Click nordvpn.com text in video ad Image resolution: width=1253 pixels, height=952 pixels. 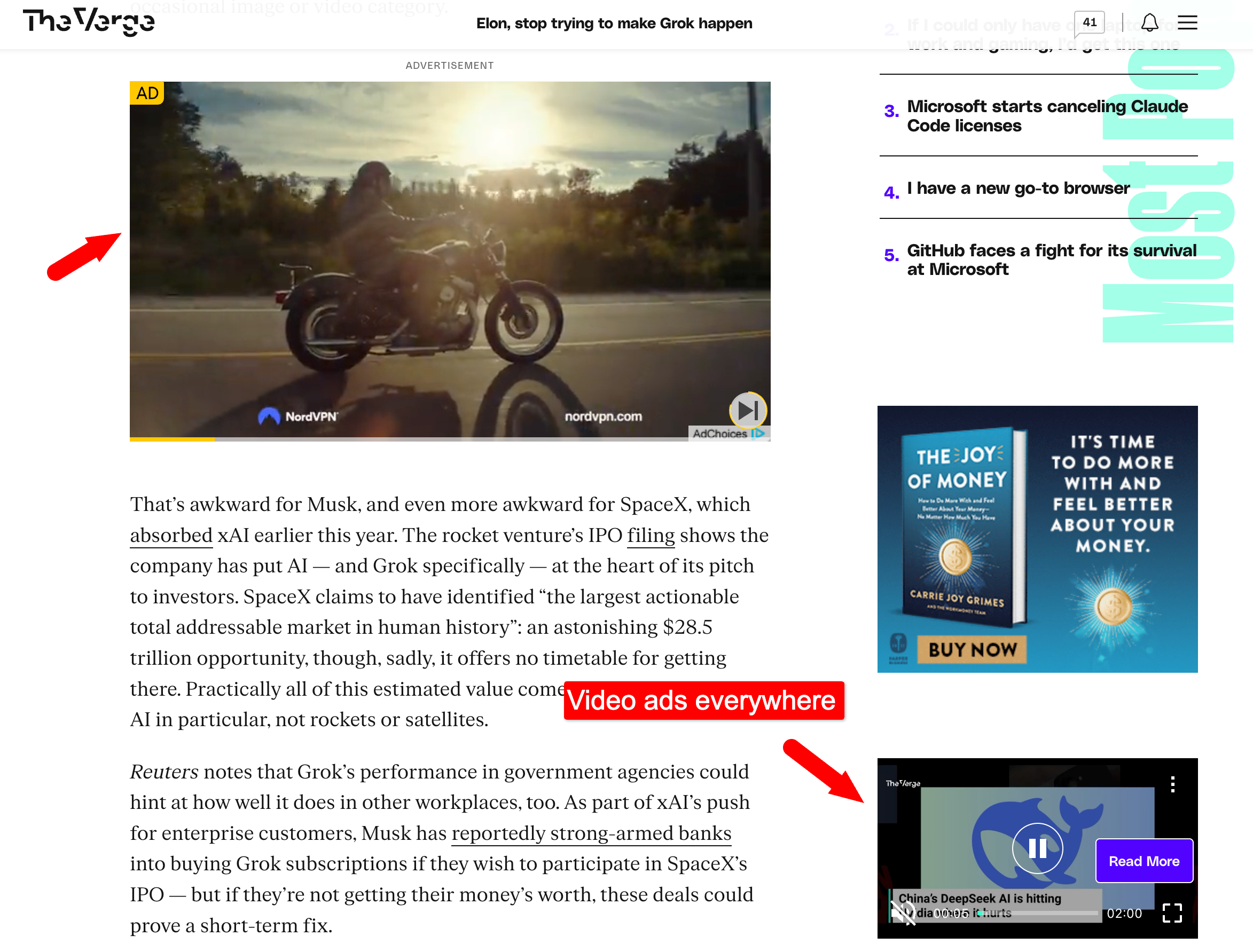[x=603, y=416]
